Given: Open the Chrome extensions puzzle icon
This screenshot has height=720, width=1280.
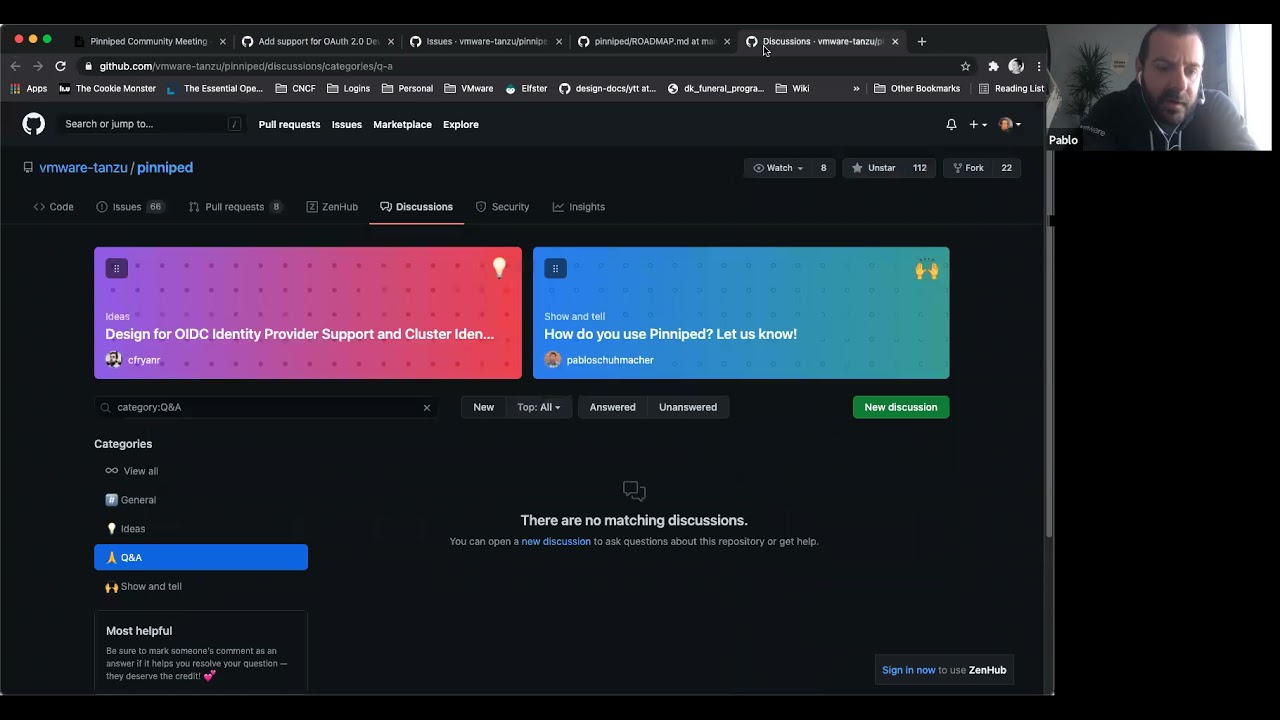Looking at the screenshot, I should point(993,66).
